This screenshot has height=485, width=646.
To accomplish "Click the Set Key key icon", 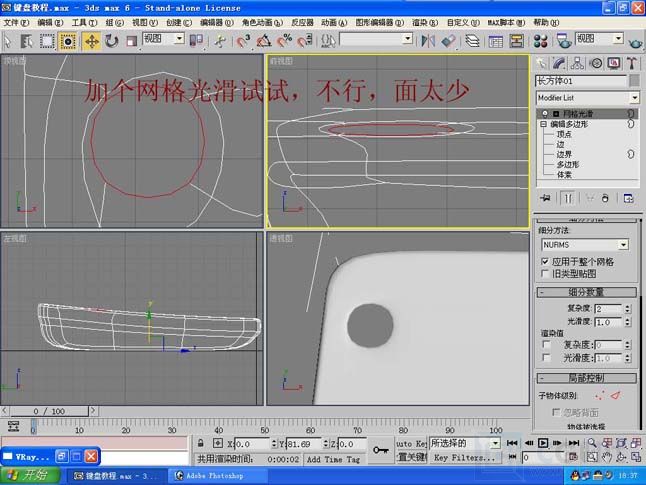I will click(x=381, y=450).
